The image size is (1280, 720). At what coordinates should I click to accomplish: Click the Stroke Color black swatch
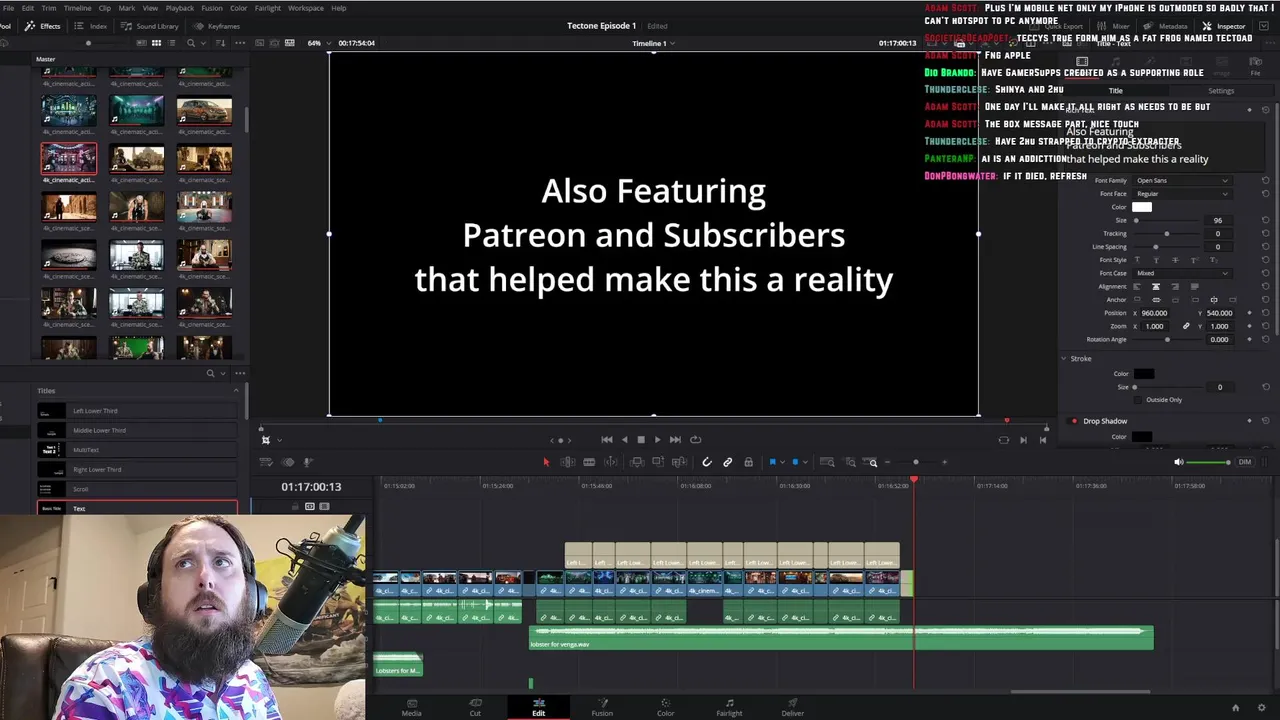[x=1143, y=374]
